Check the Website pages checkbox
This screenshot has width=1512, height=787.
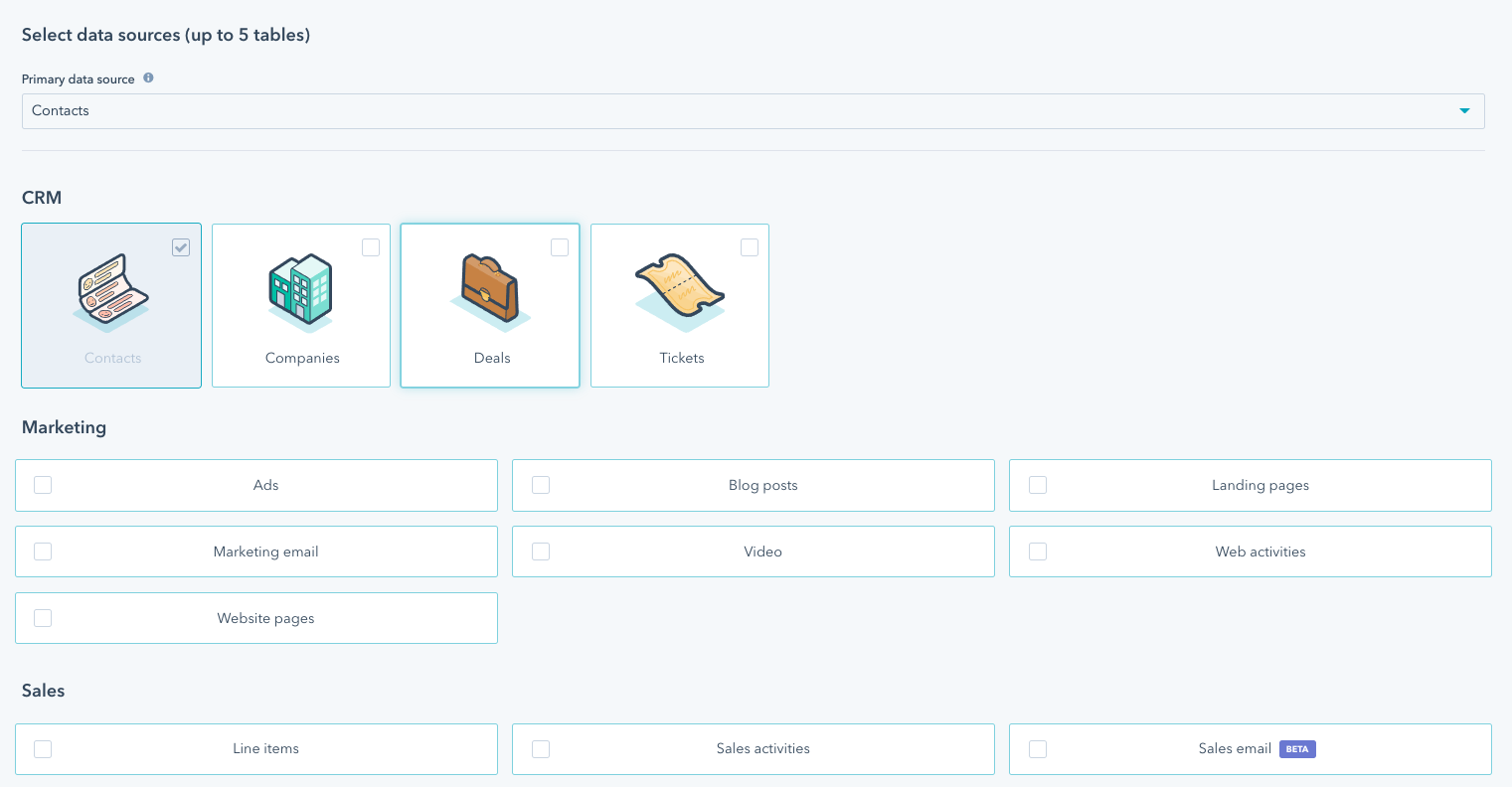pyautogui.click(x=43, y=618)
